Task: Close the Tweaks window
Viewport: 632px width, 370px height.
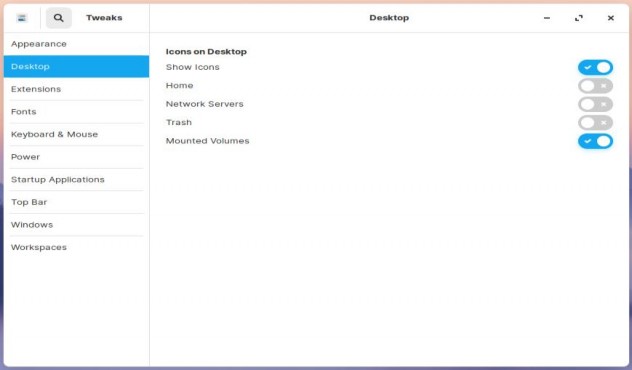Action: (x=611, y=18)
